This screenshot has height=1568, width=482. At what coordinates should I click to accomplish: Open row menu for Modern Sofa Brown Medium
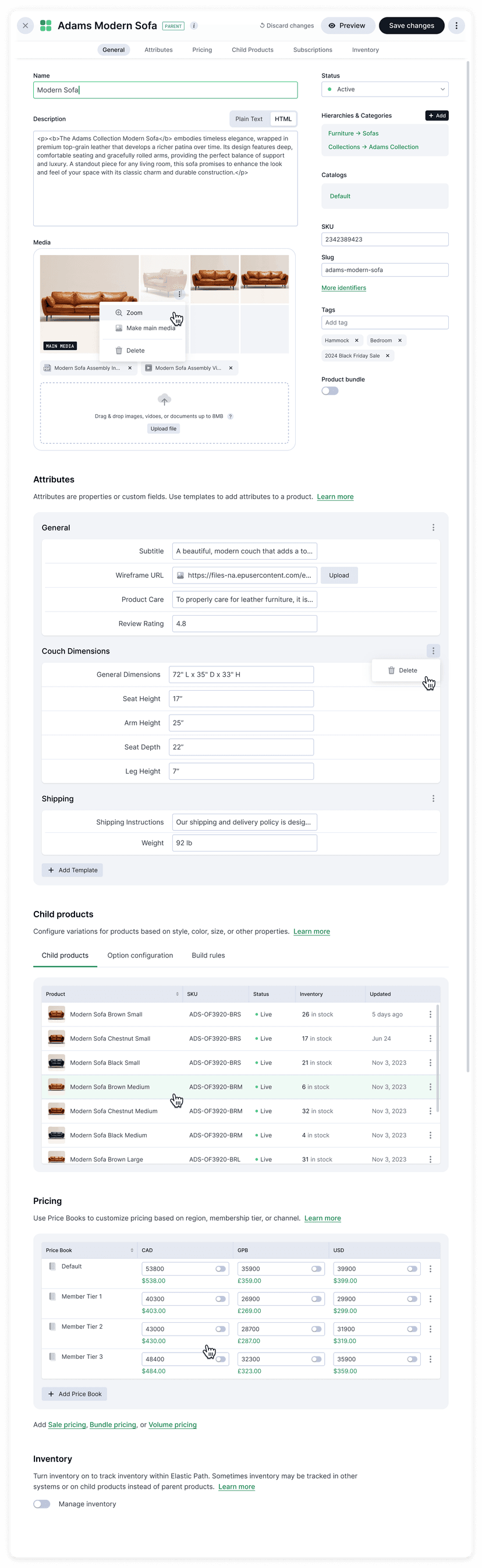click(x=430, y=1087)
